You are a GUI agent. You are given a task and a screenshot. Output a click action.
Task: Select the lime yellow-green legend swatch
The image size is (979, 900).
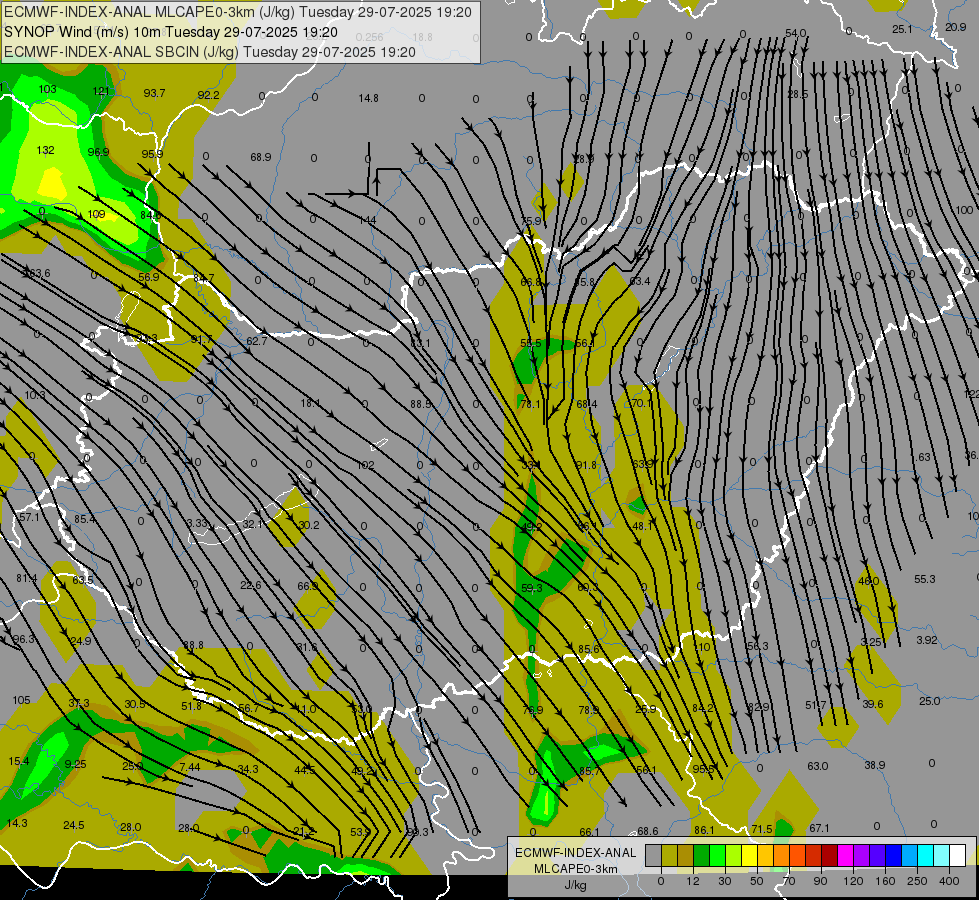pyautogui.click(x=734, y=856)
